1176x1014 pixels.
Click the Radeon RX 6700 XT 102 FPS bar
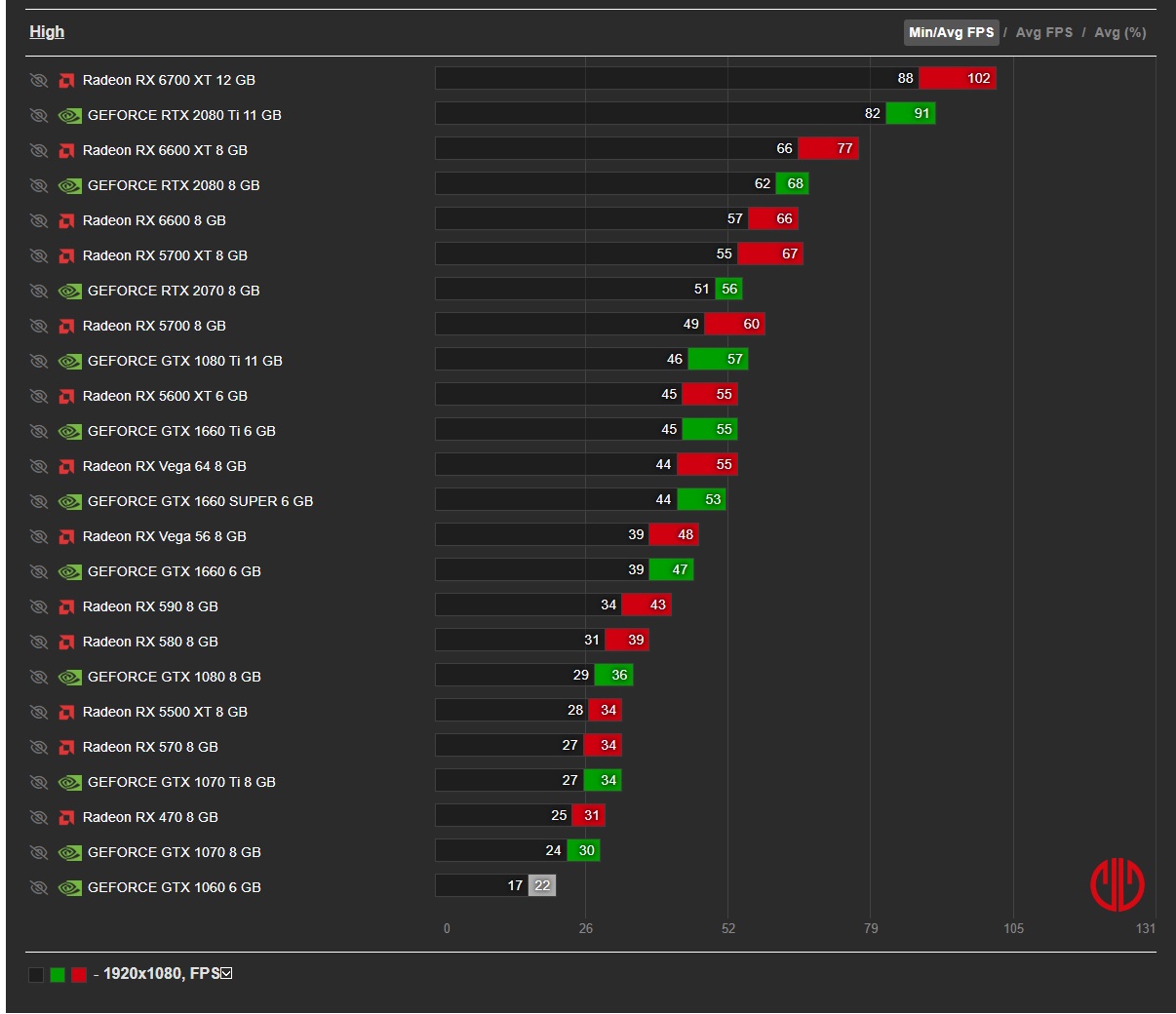coord(958,78)
